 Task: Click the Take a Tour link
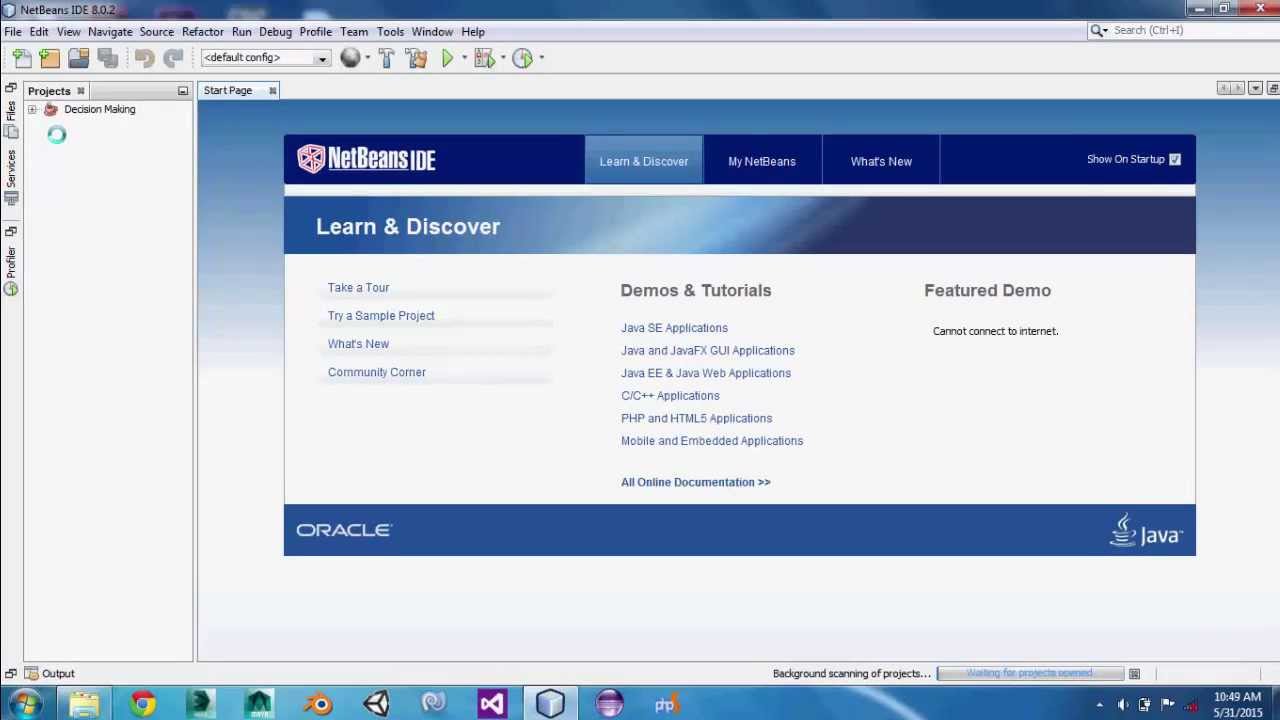pos(358,288)
